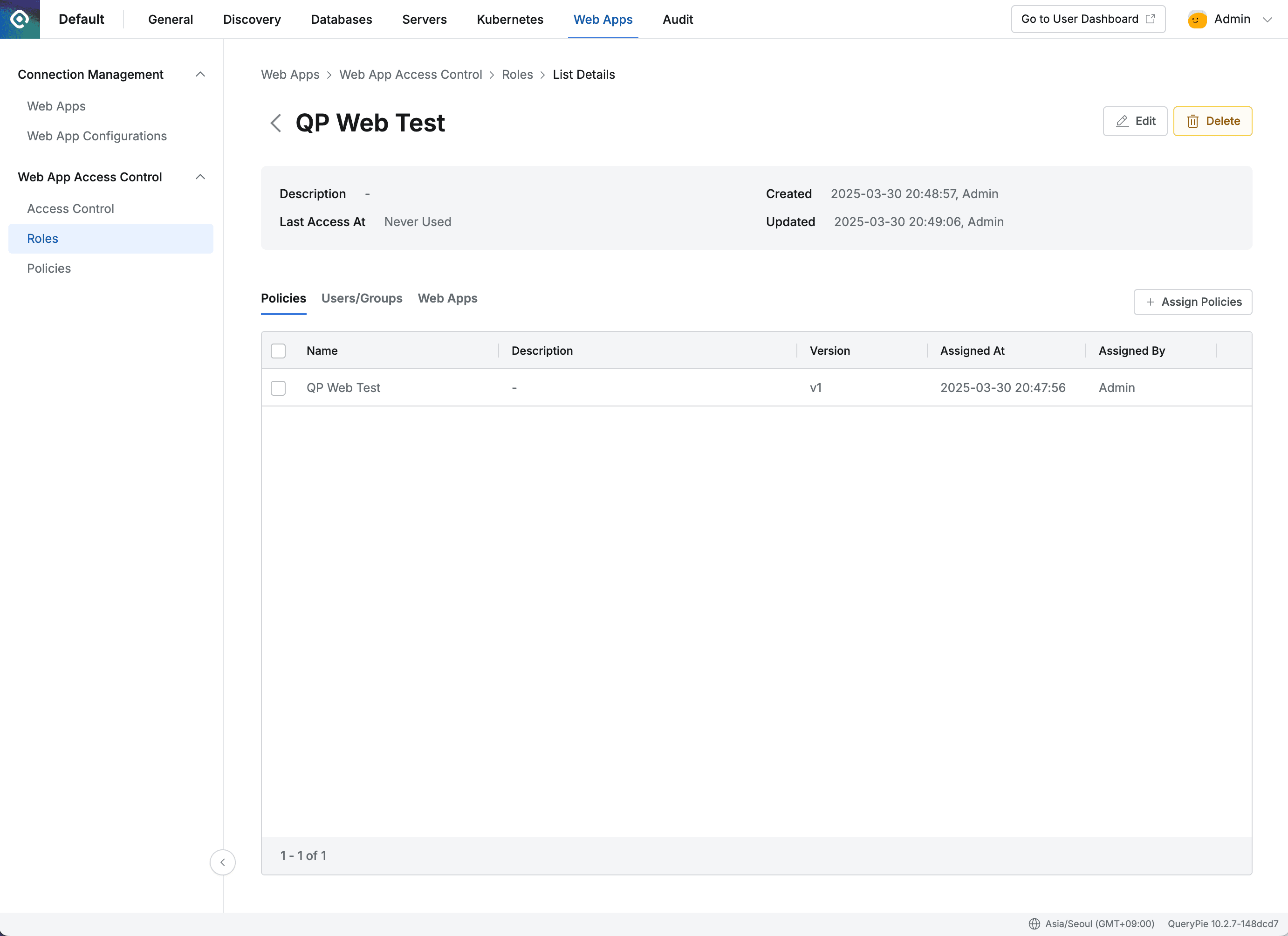1288x936 pixels.
Task: Switch to the Users/Groups tab
Action: pyautogui.click(x=362, y=298)
